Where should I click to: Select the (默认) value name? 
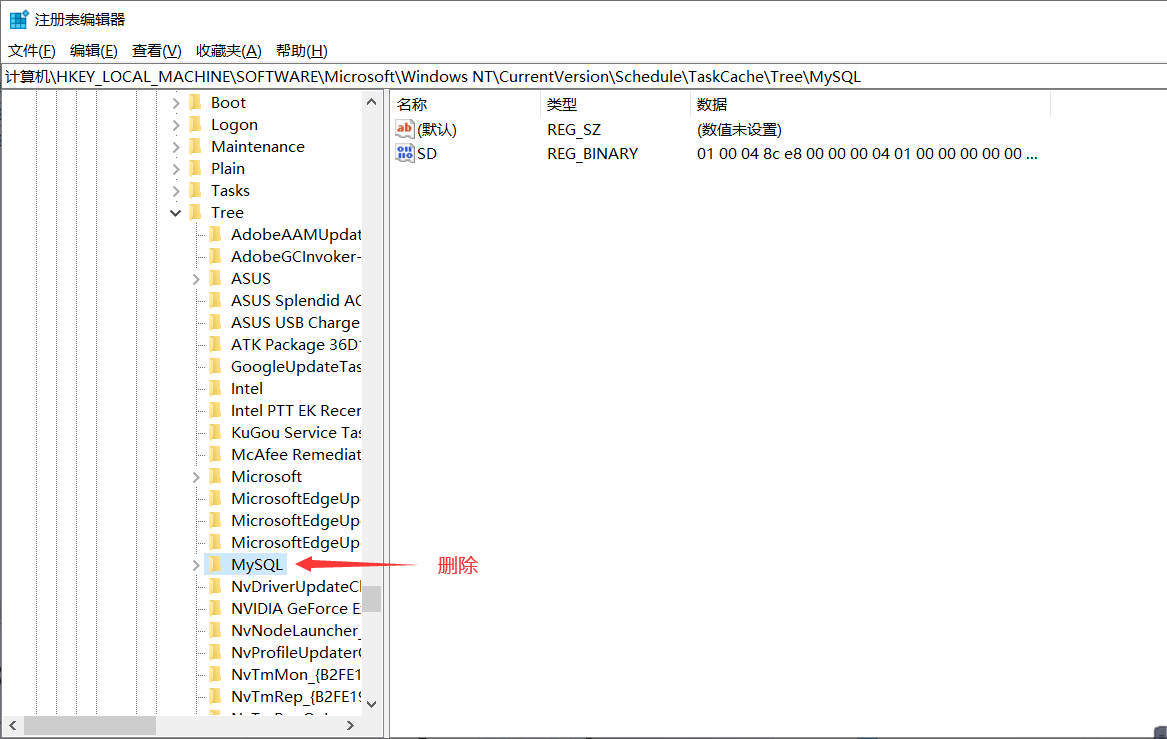pos(437,129)
